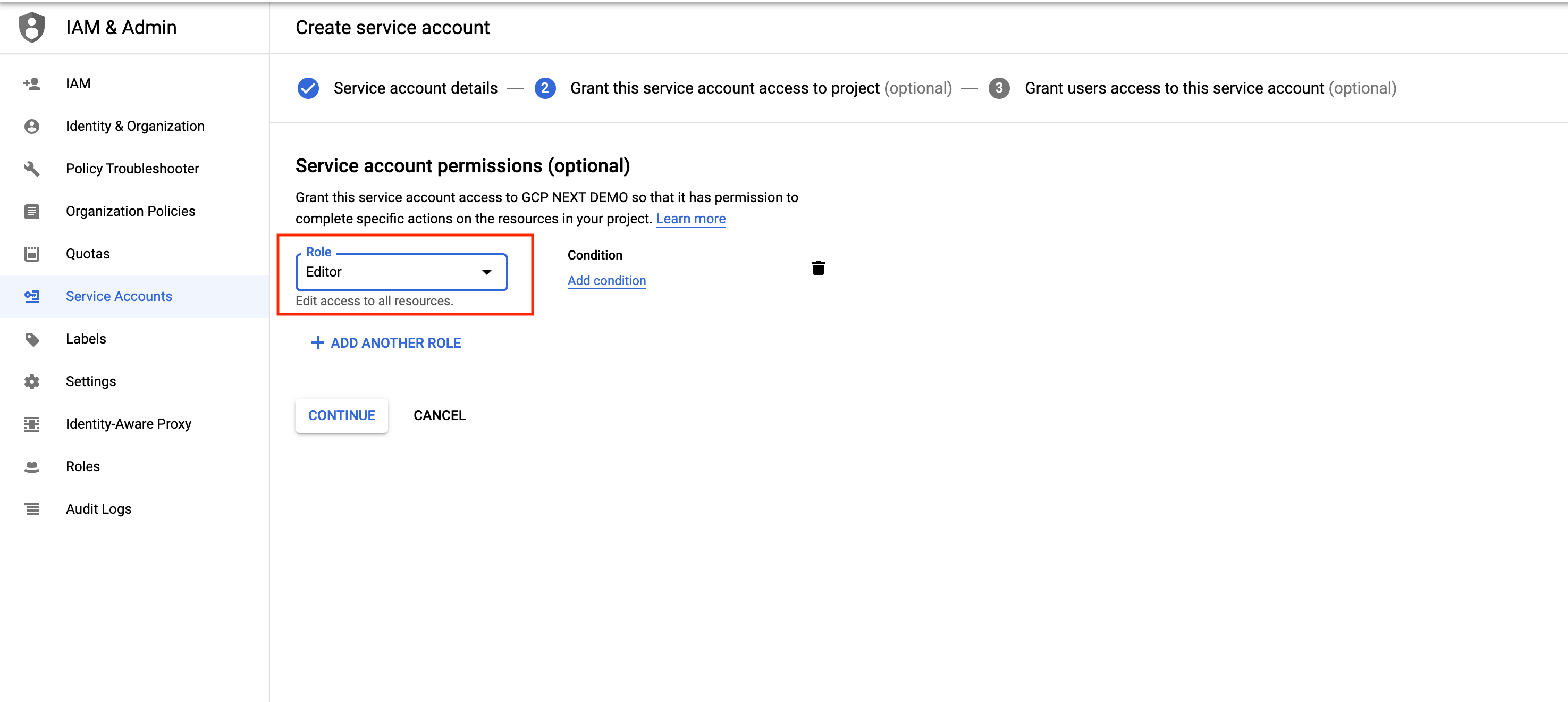The height and width of the screenshot is (702, 1568).
Task: Open the Role dropdown showing Editor
Action: pos(402,272)
